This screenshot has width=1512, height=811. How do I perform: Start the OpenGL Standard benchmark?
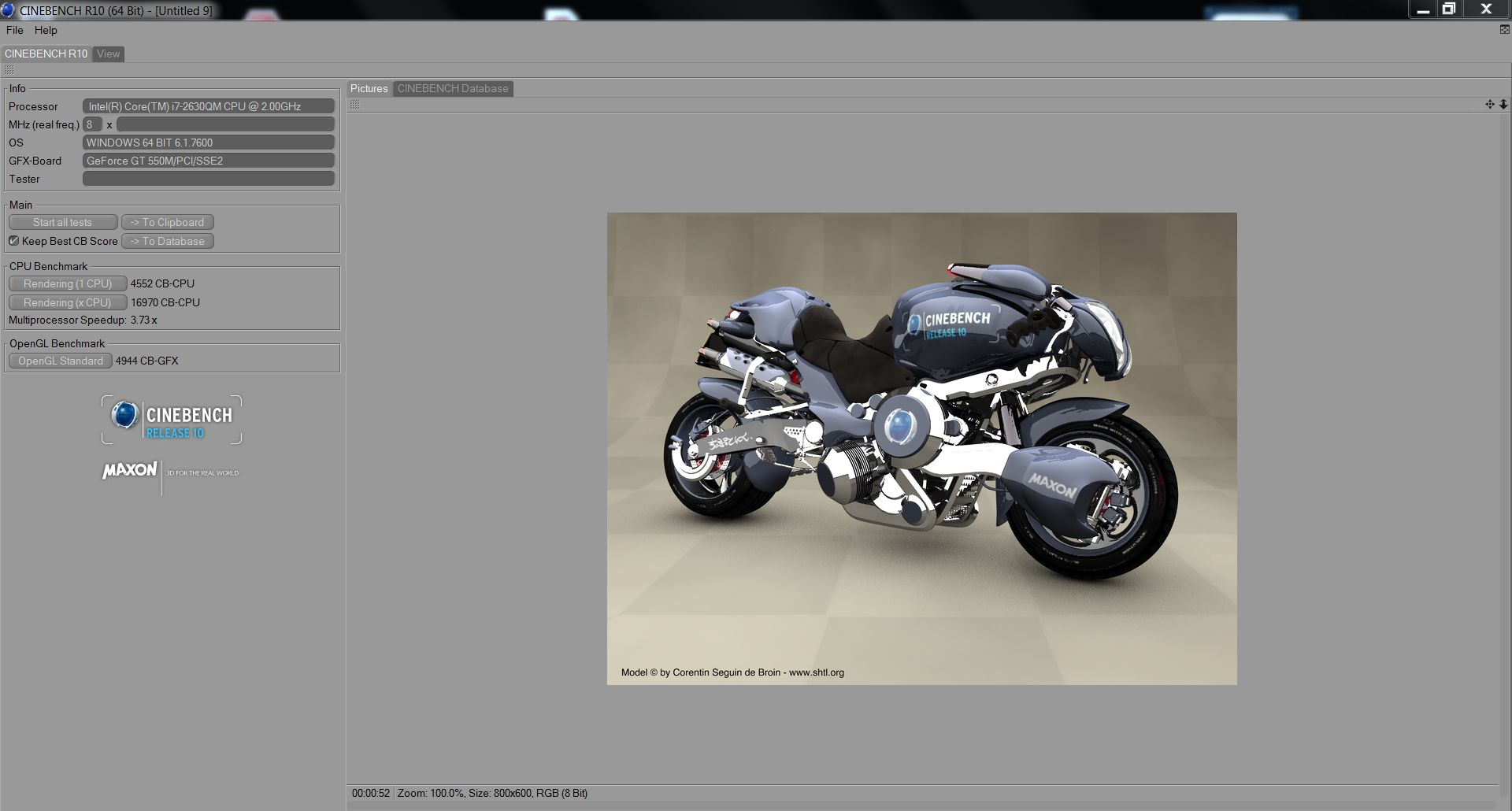61,361
